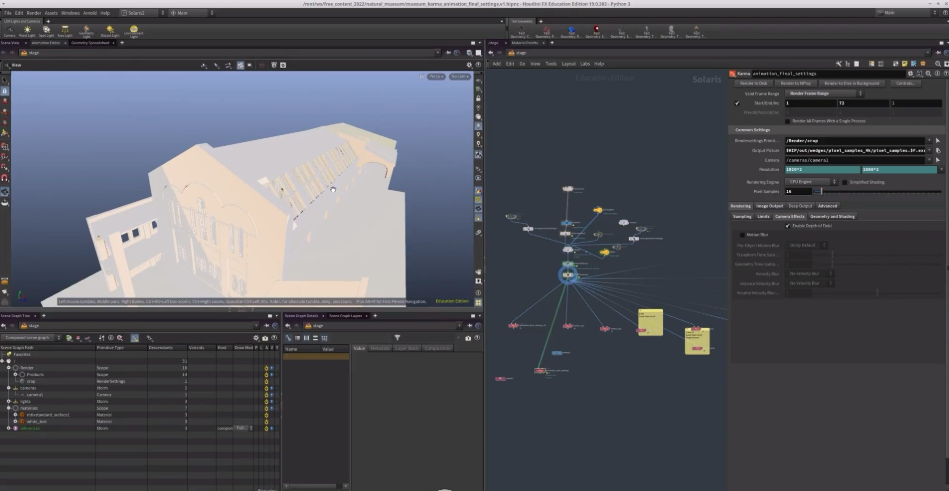Viewport: 949px width, 491px height.
Task: Enable the Motion Blur checkbox
Action: click(x=741, y=235)
